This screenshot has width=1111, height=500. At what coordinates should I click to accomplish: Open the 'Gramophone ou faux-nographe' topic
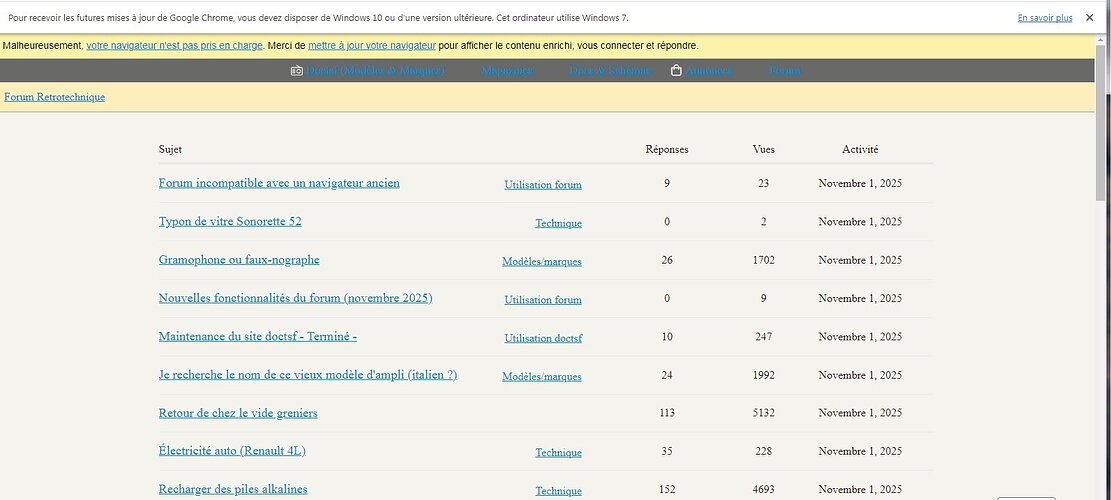pyautogui.click(x=239, y=260)
